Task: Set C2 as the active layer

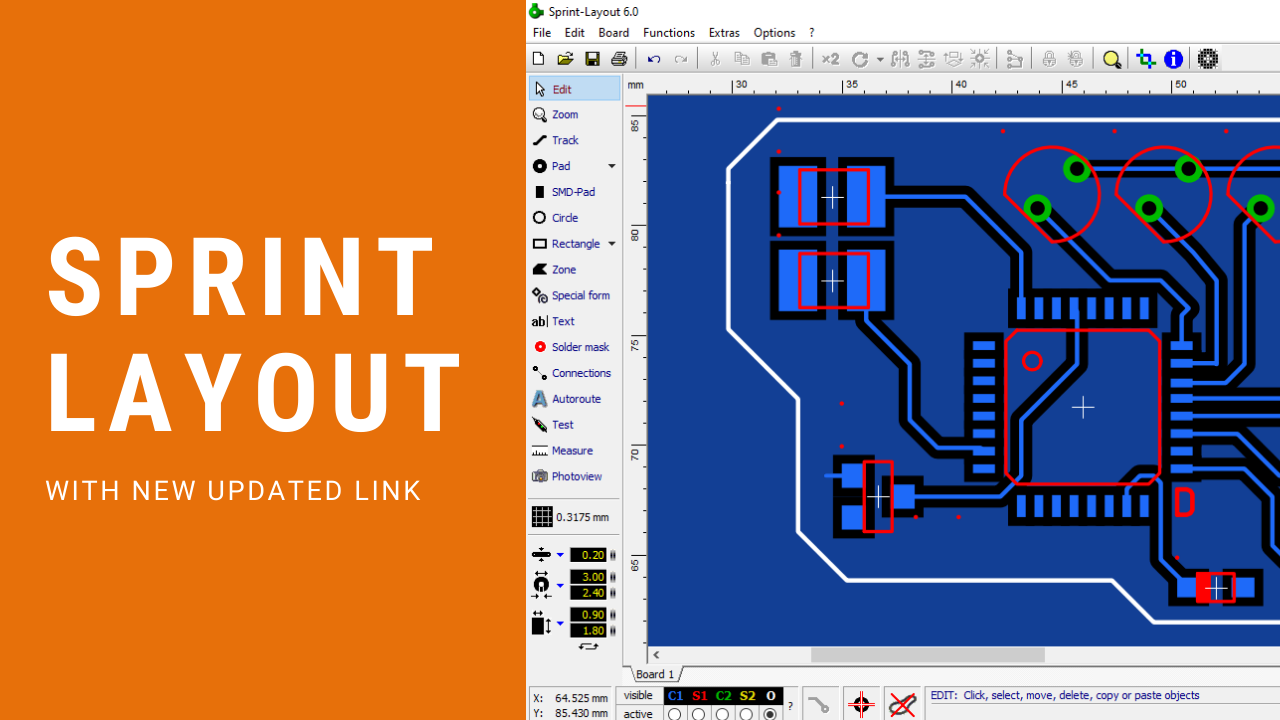Action: point(722,714)
